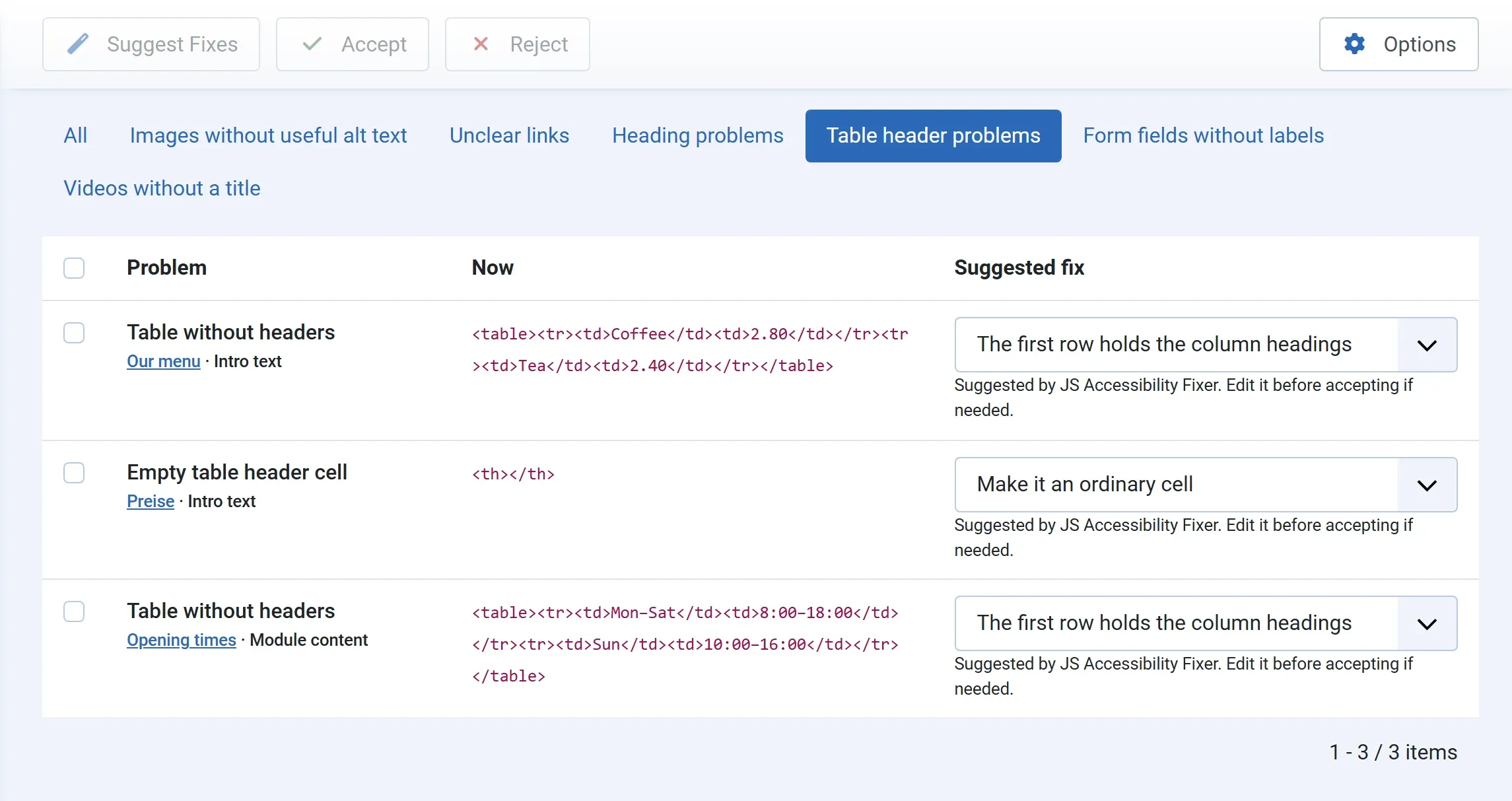The width and height of the screenshot is (1512, 801).
Task: Click the Suggest Fixes button label
Action: click(172, 44)
